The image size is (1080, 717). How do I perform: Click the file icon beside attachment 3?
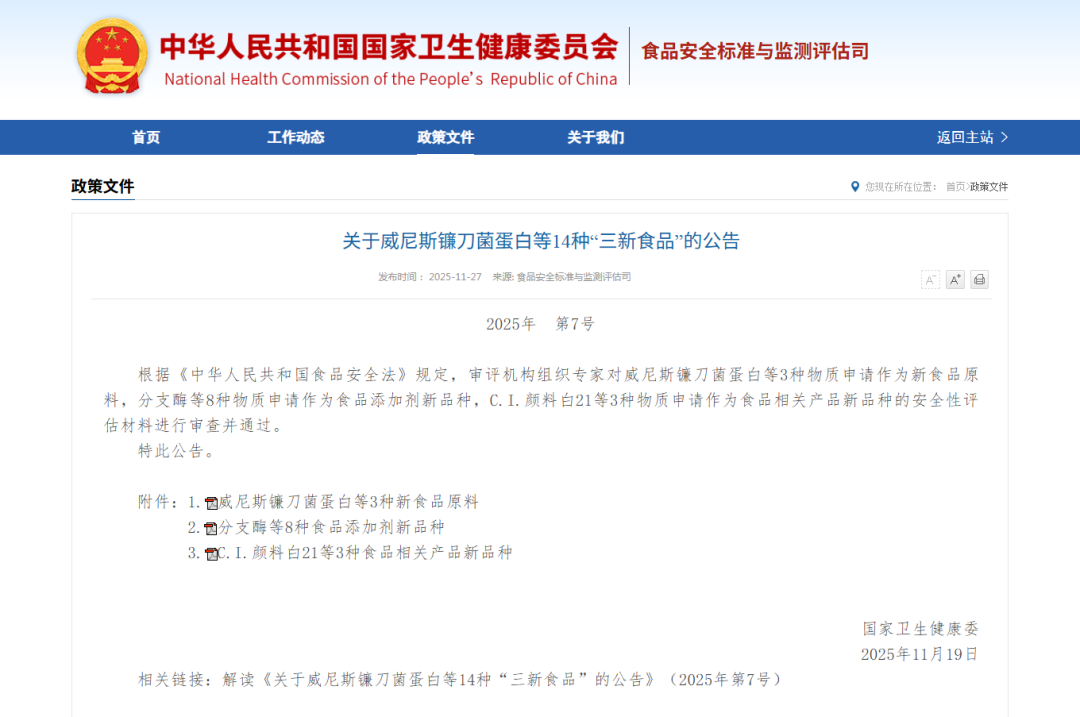211,551
